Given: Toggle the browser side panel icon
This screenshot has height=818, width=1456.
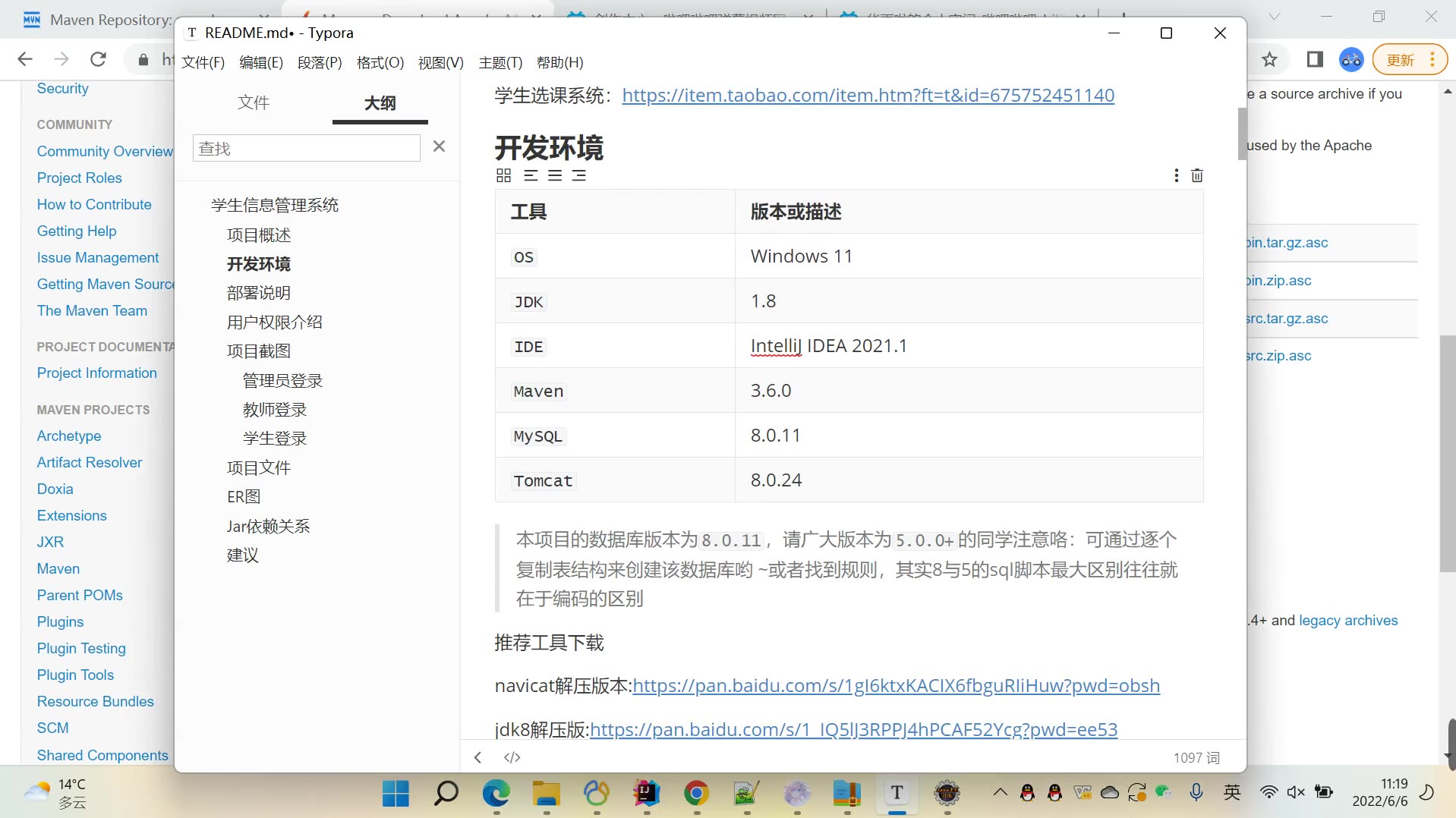Looking at the screenshot, I should (x=1315, y=59).
